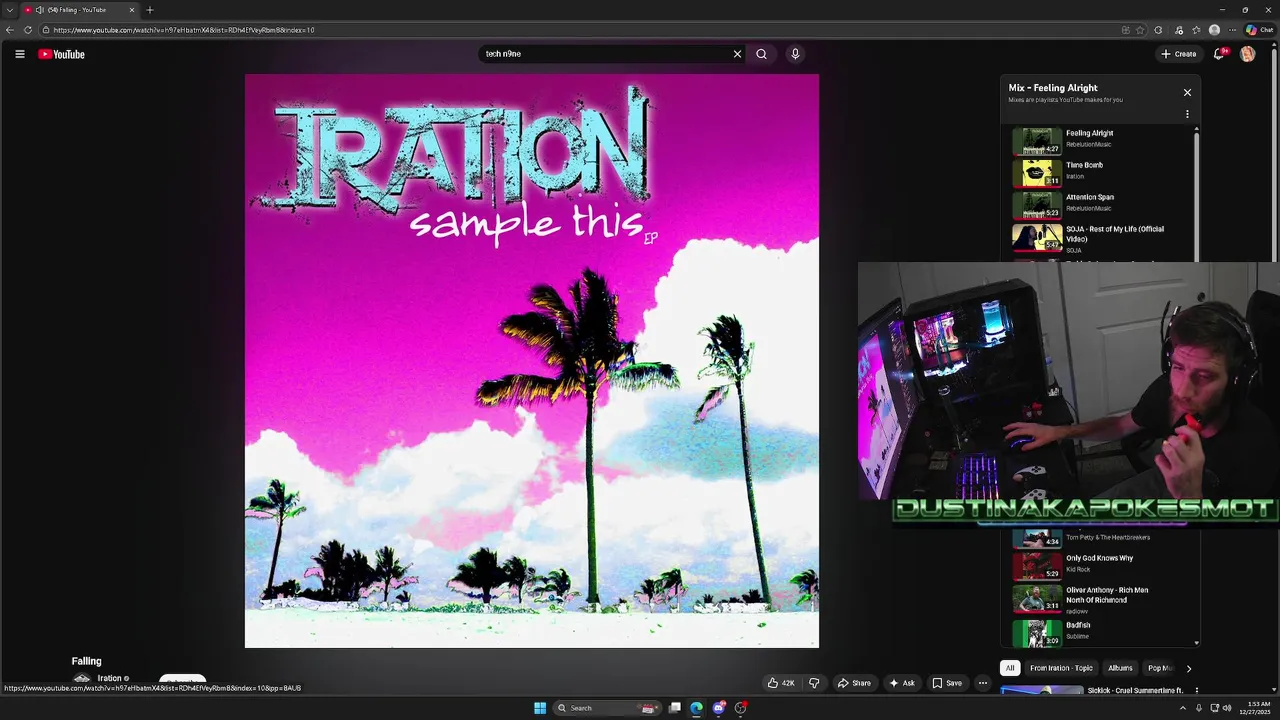Open YouTube notifications bell

[1219, 54]
